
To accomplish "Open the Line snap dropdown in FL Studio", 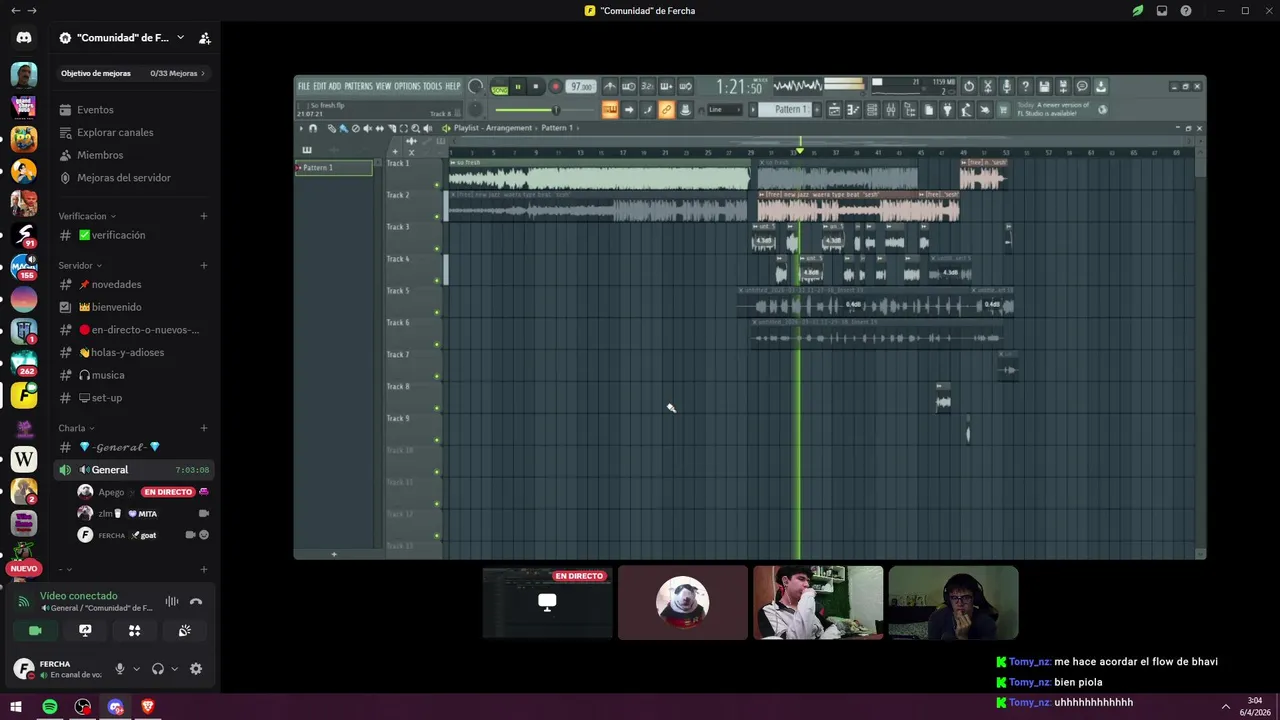I will (x=725, y=110).
